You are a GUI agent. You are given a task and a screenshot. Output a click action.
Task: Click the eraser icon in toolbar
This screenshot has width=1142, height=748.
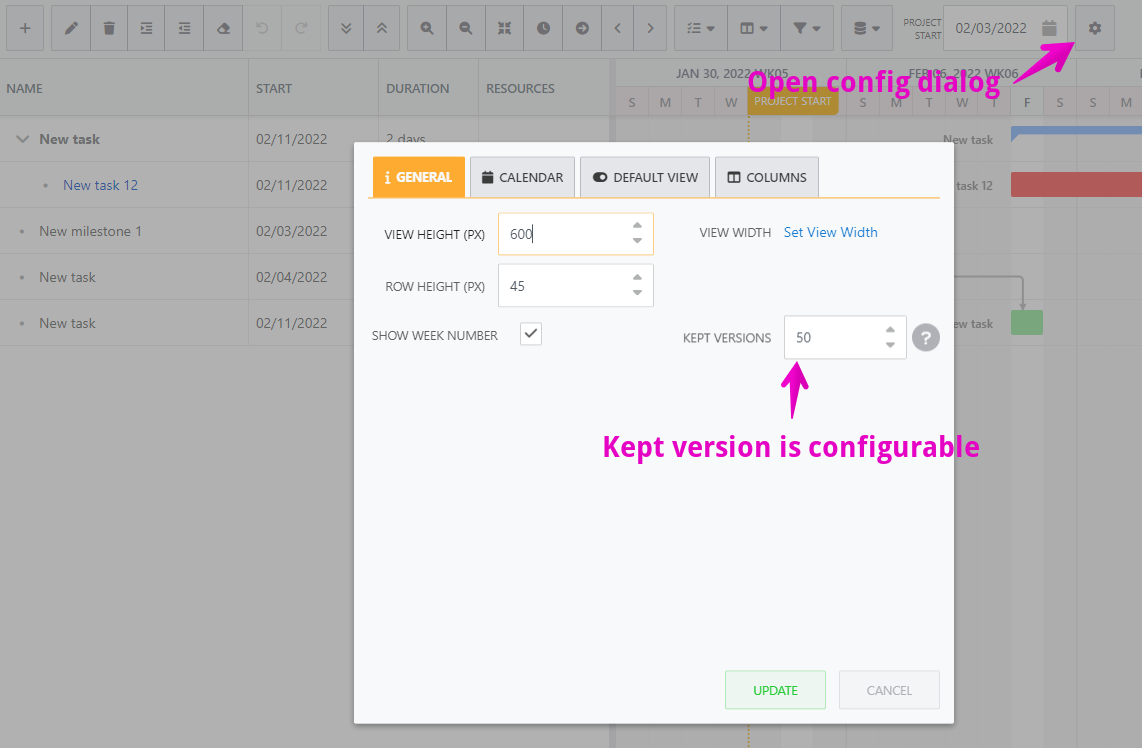coord(224,28)
